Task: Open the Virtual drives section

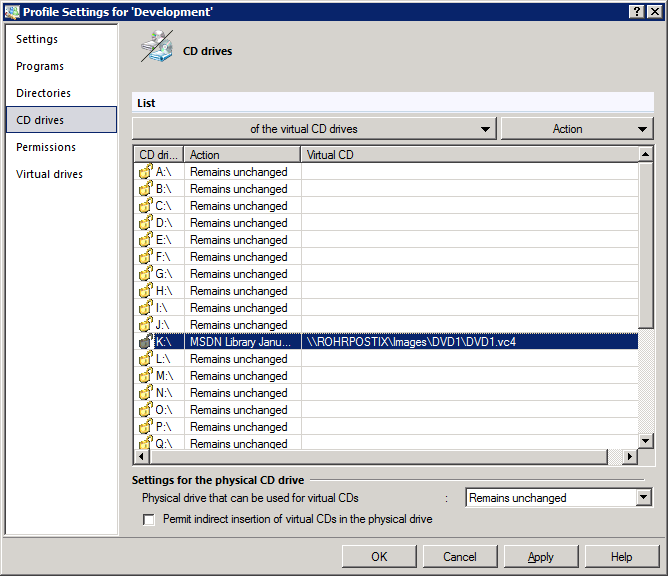Action: coord(49,174)
